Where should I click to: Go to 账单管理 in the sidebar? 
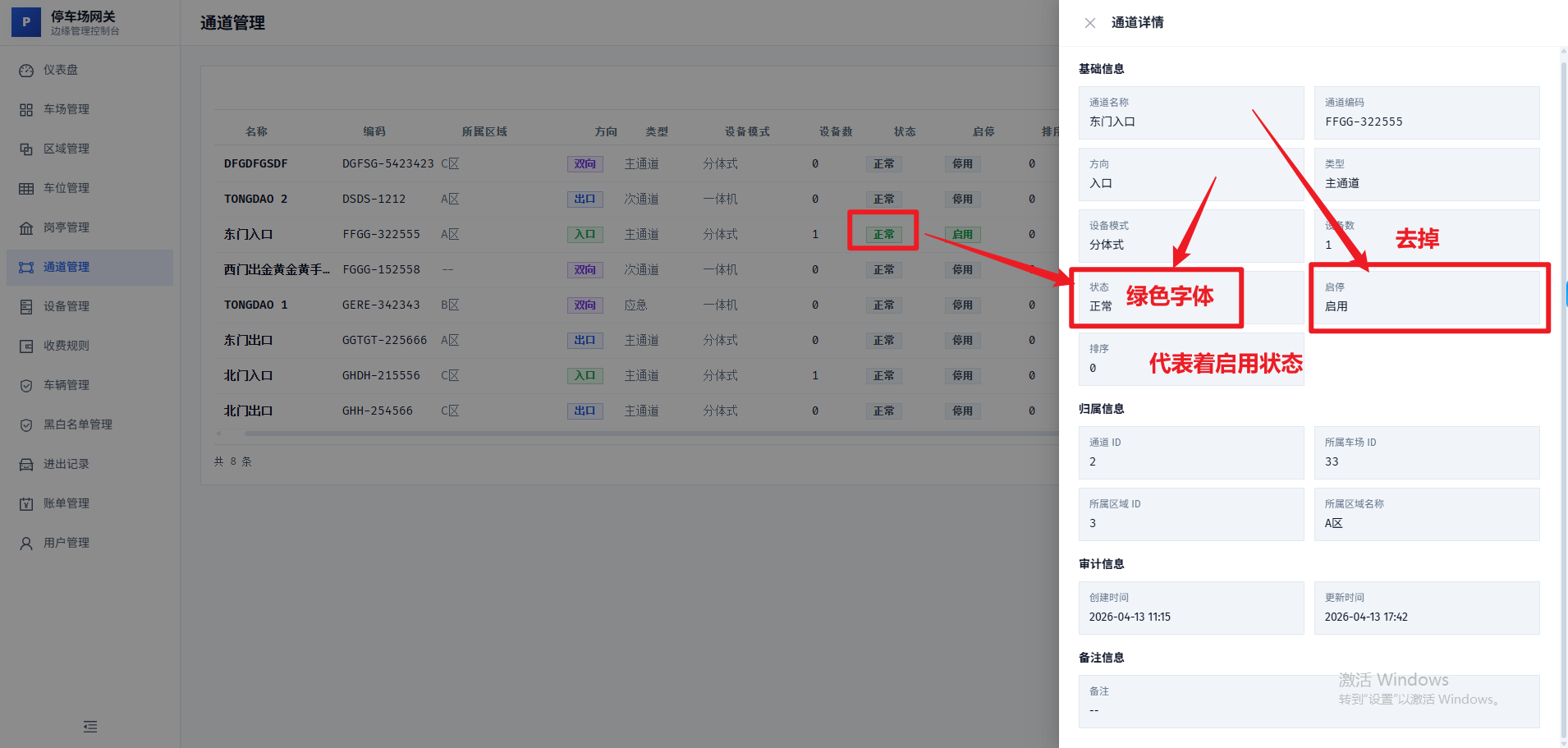point(66,503)
